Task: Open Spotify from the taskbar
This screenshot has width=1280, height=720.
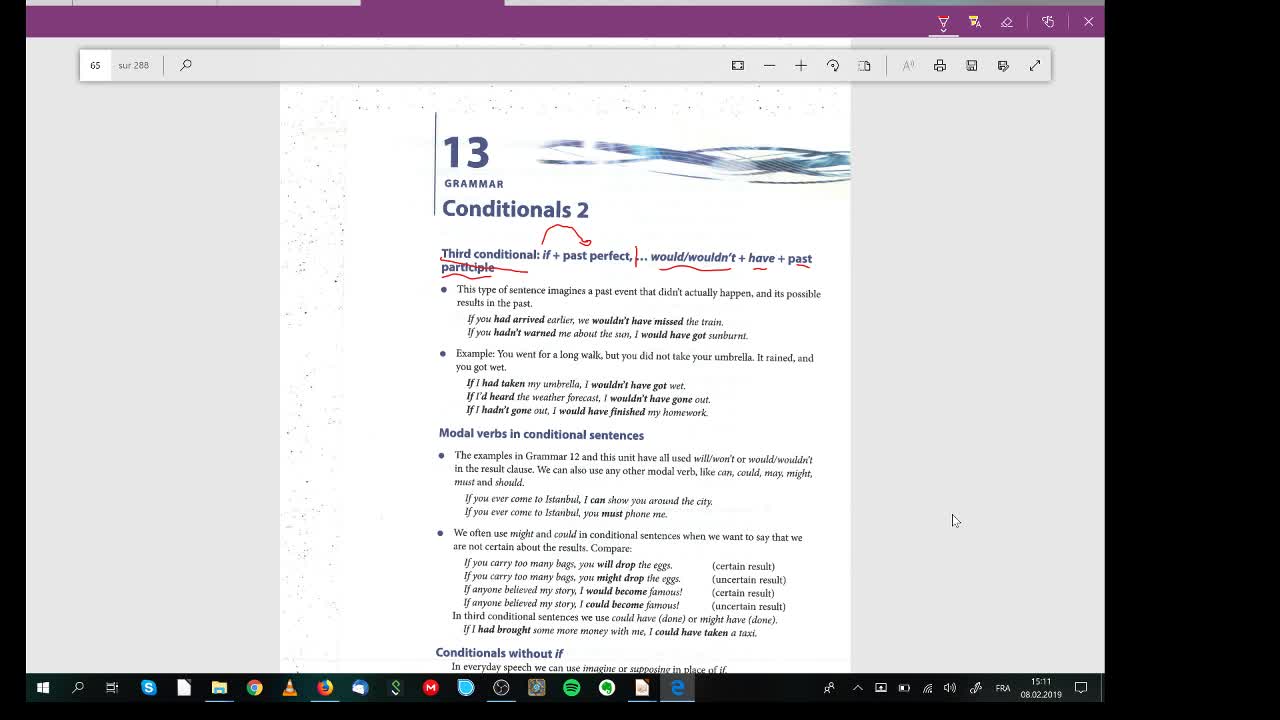Action: pyautogui.click(x=572, y=688)
